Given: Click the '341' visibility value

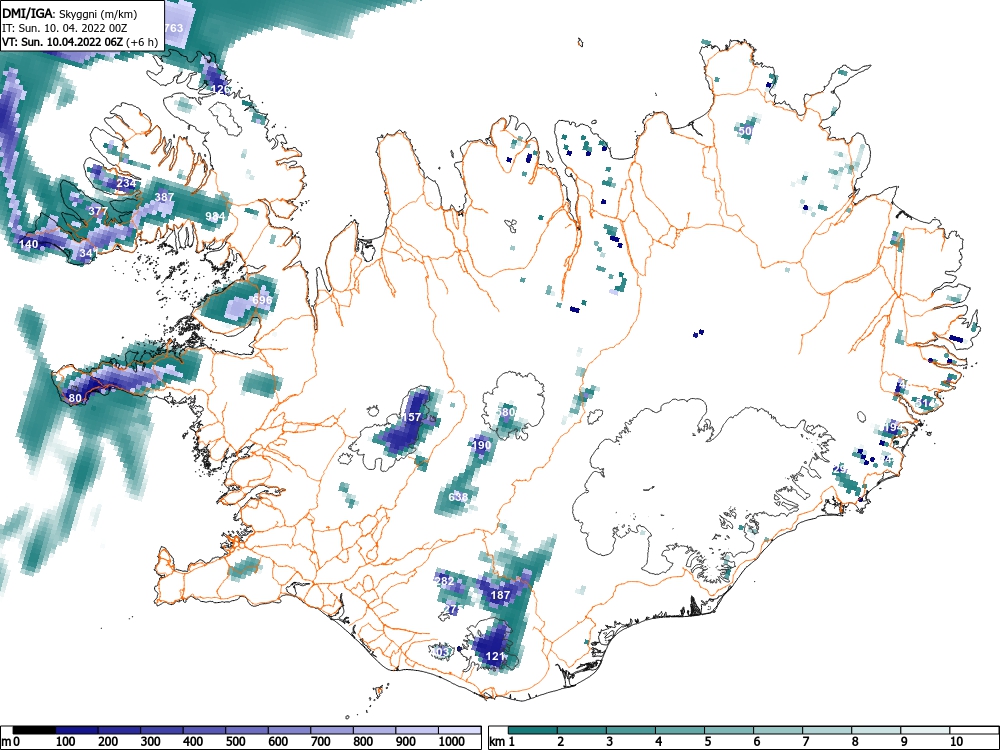Looking at the screenshot, I should [x=87, y=253].
